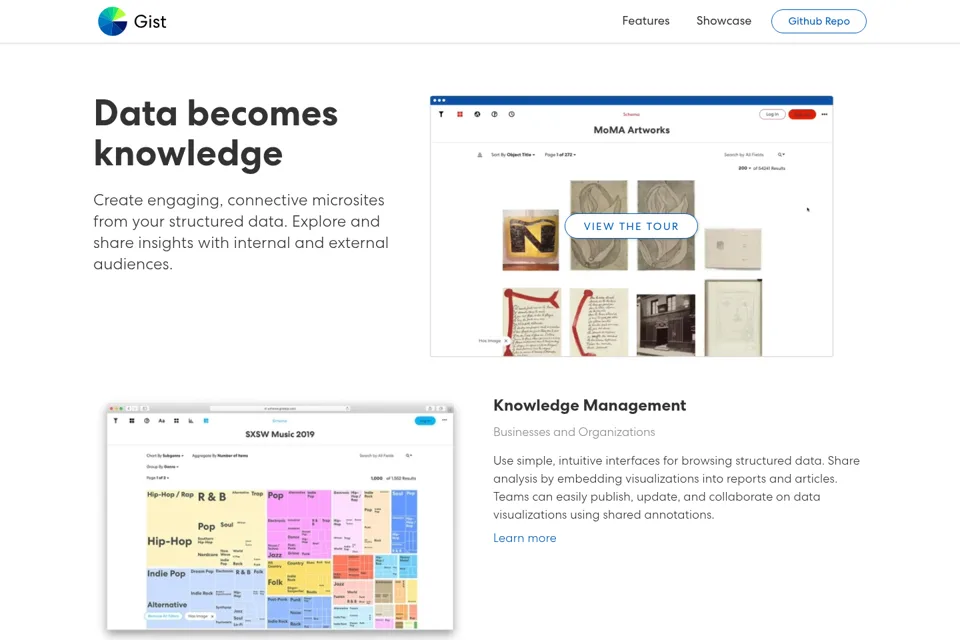The height and width of the screenshot is (640, 960).
Task: Click the clock timeline icon in MoMA Artworks
Action: (x=511, y=115)
